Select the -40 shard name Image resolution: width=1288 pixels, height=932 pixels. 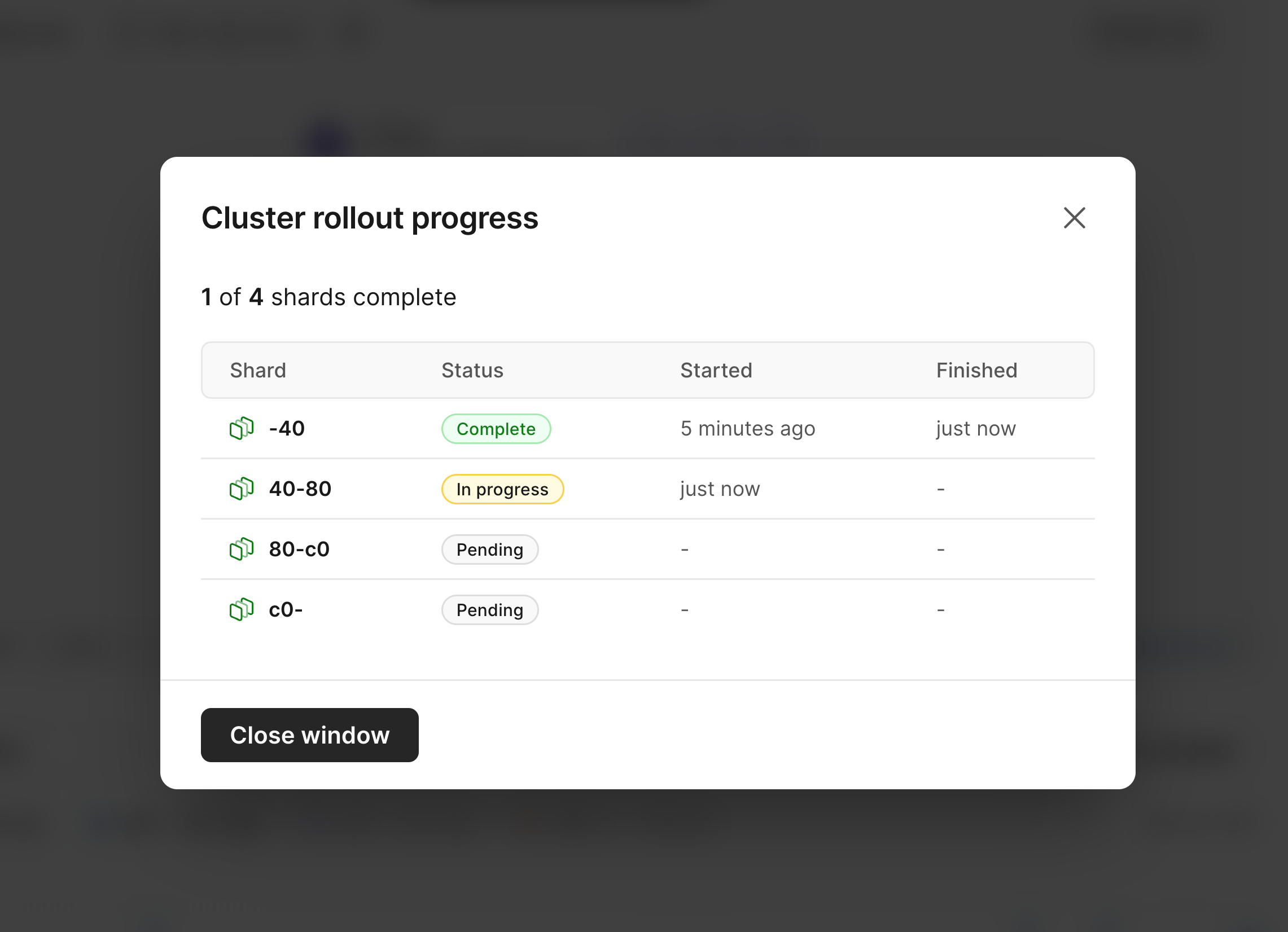click(287, 429)
